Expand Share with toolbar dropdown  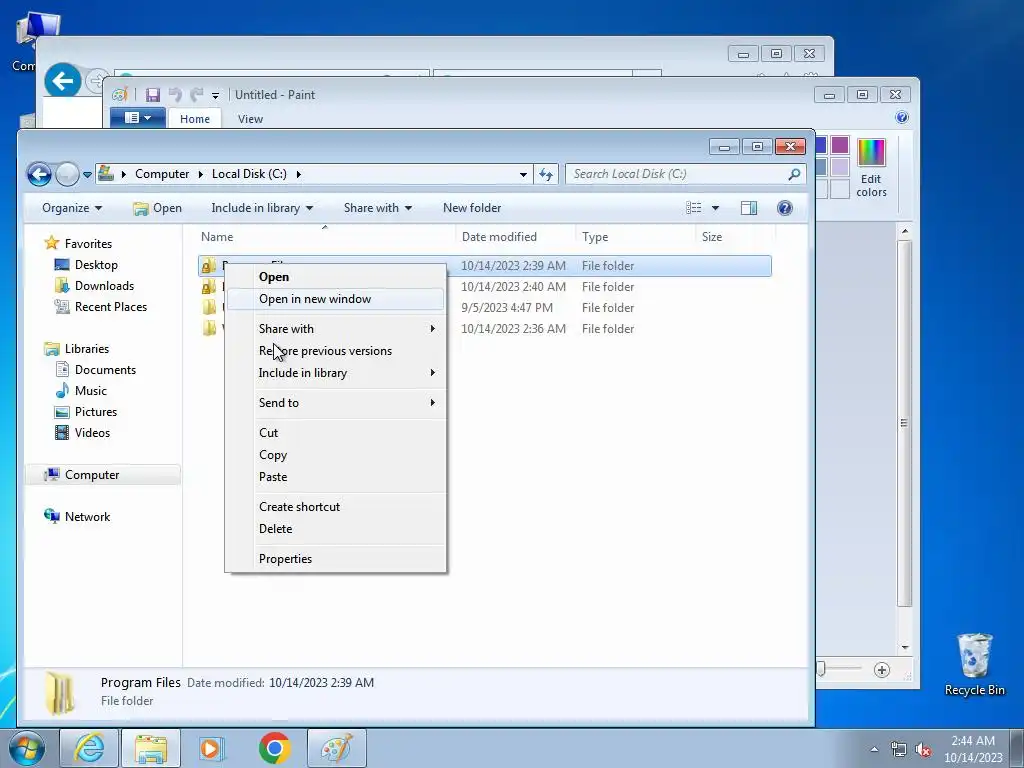click(x=377, y=208)
